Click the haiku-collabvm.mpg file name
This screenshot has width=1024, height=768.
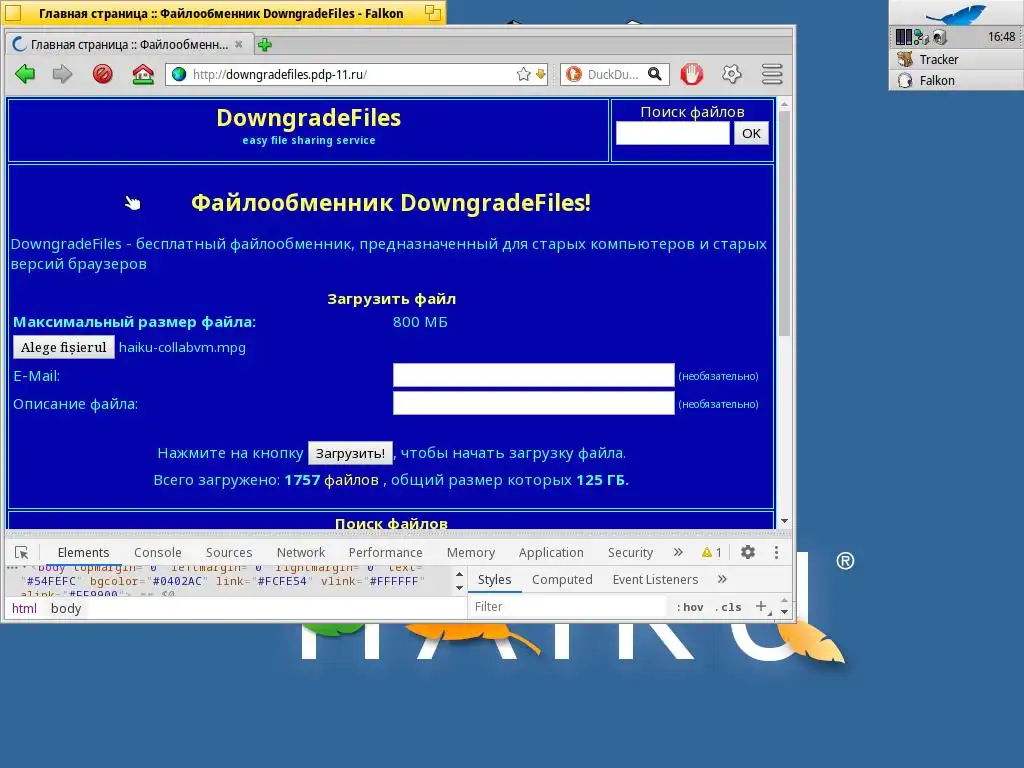(182, 347)
